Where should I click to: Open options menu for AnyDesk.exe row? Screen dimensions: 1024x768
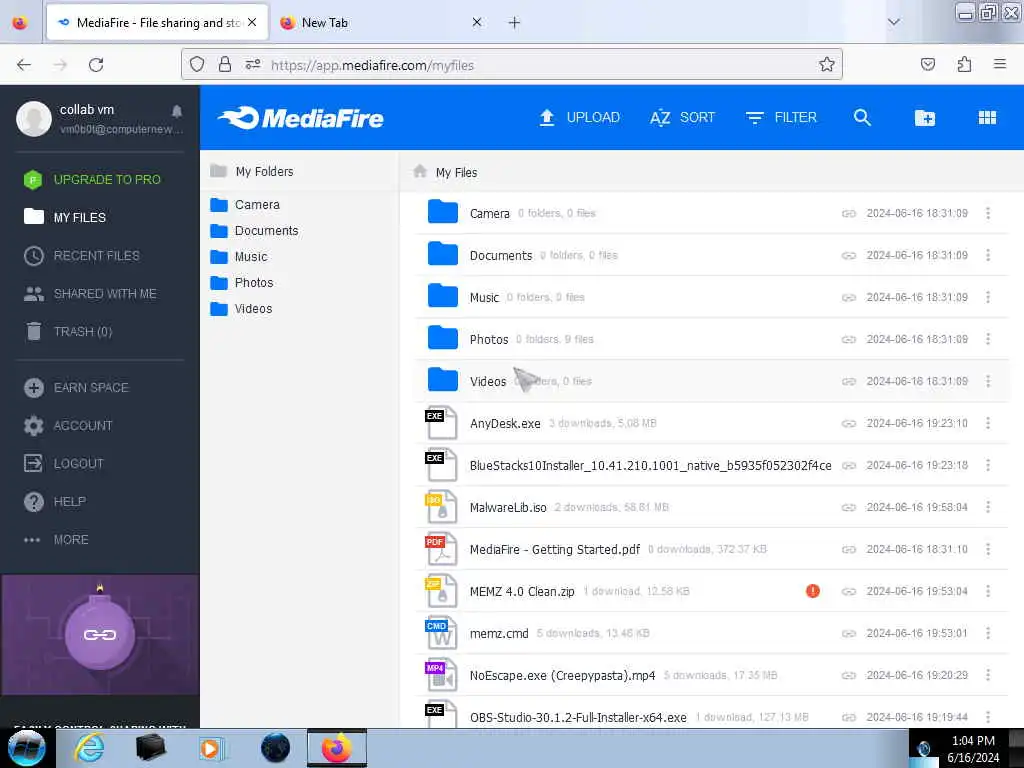click(x=988, y=423)
